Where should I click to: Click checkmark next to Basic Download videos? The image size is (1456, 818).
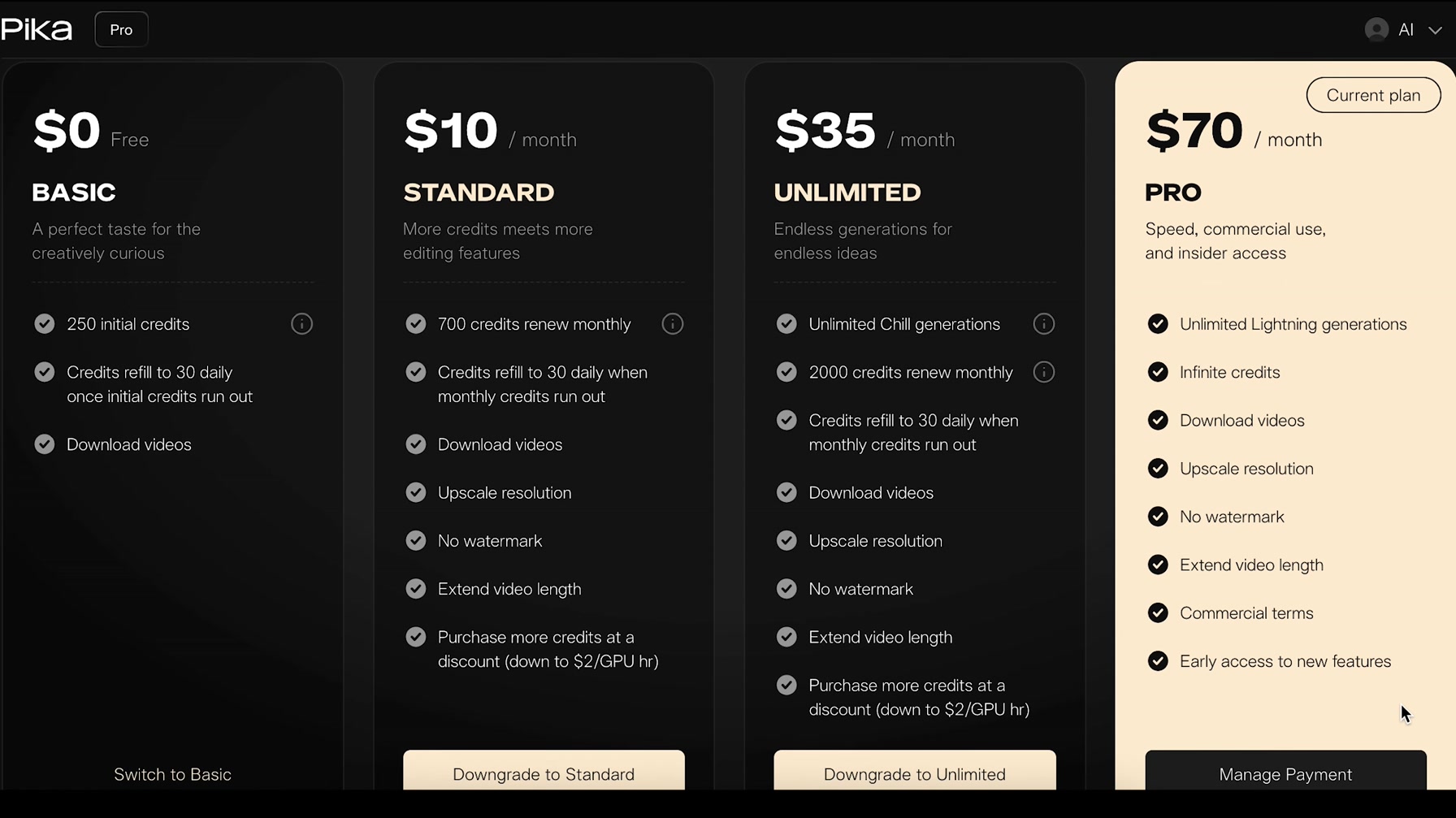coord(45,444)
